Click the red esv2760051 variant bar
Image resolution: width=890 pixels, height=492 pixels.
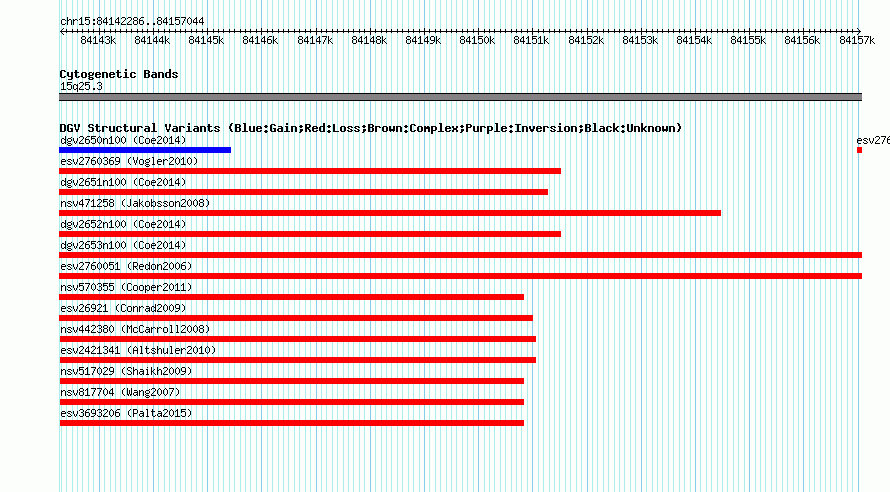(460, 276)
